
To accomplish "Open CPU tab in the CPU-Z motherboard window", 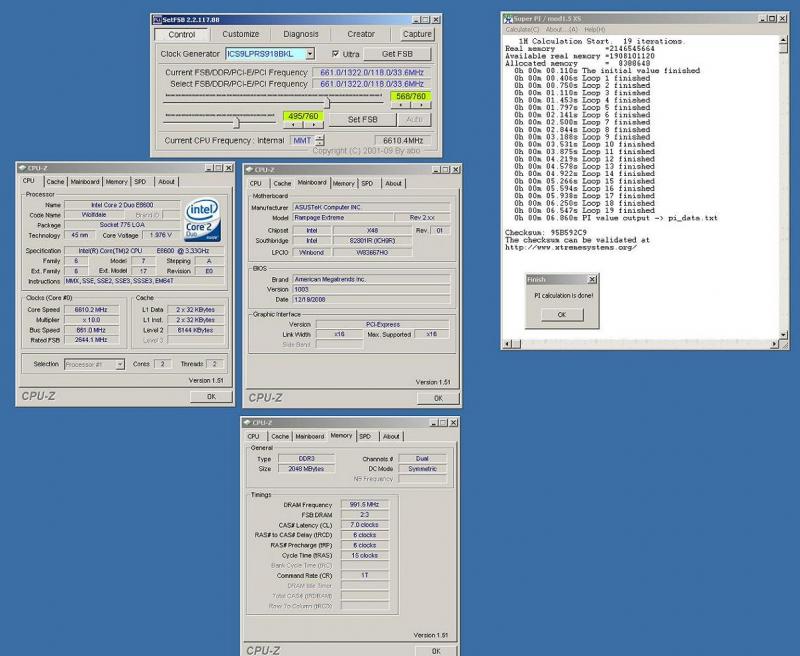I will point(256,183).
